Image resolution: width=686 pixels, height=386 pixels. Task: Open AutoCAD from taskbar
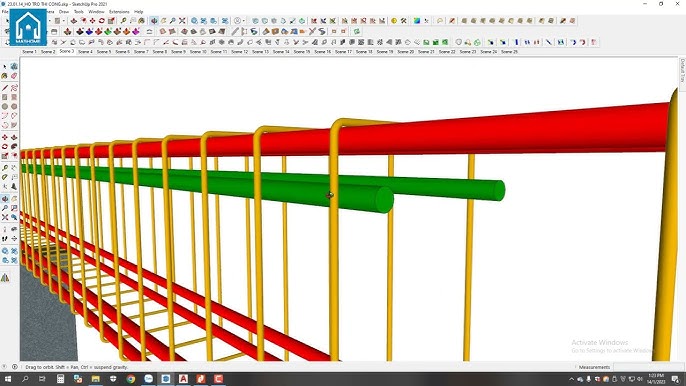pyautogui.click(x=183, y=379)
